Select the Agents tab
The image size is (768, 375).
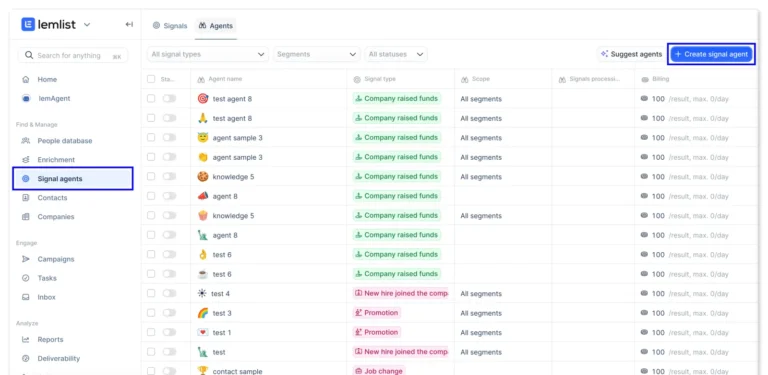click(216, 26)
